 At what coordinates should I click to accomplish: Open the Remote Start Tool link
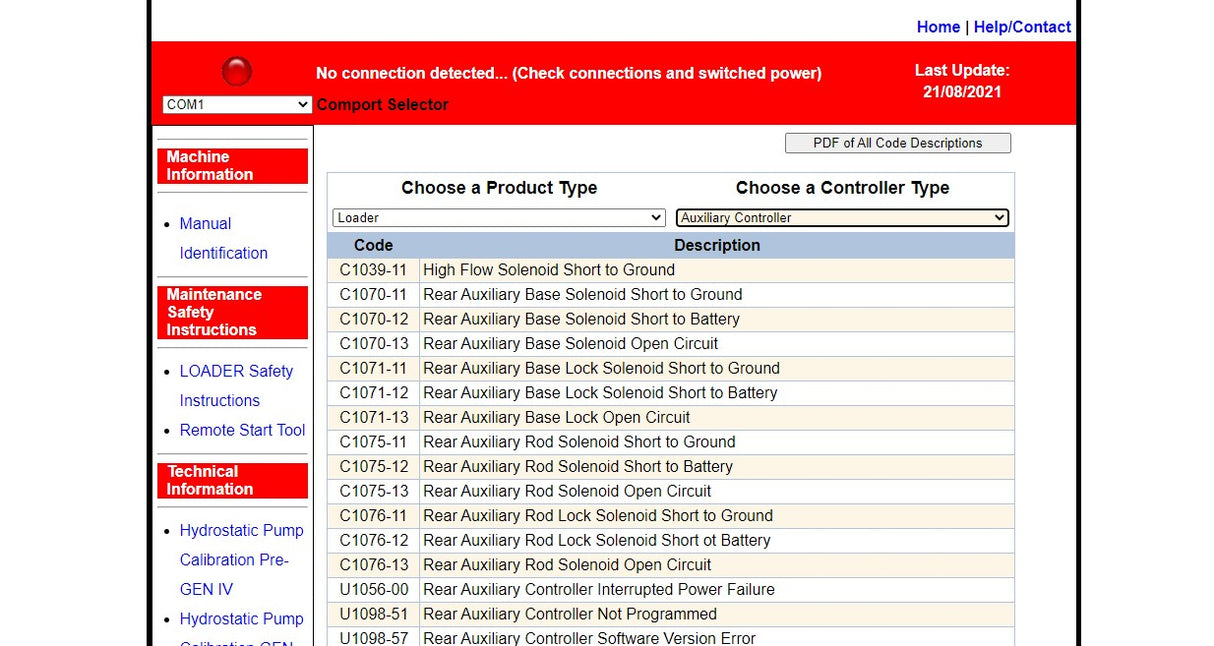[x=242, y=430]
